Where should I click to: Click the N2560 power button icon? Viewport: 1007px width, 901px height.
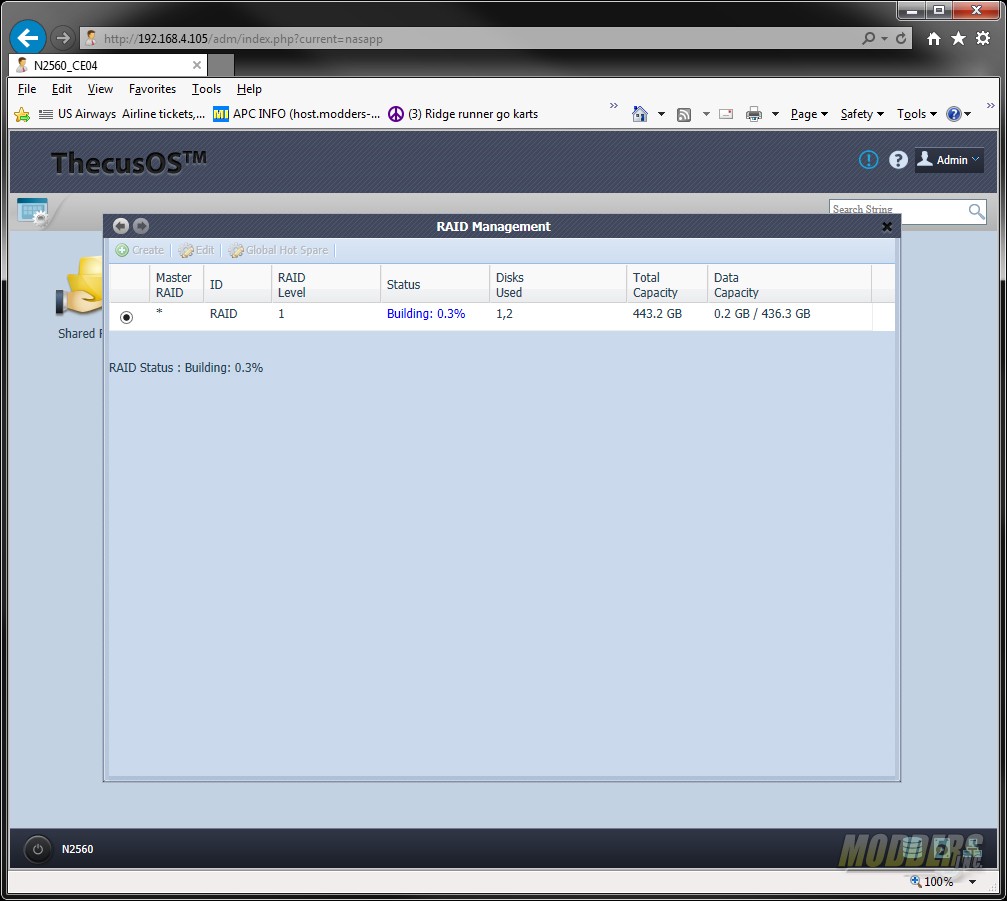[37, 849]
